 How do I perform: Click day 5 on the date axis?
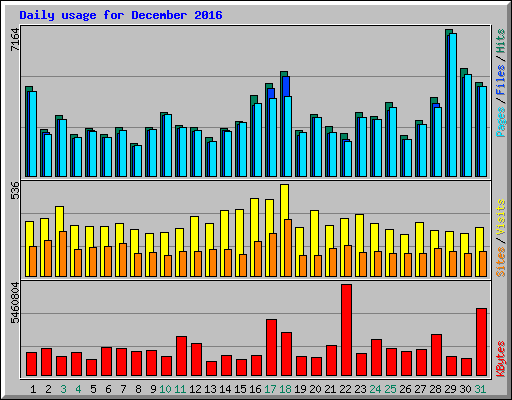[x=93, y=389]
